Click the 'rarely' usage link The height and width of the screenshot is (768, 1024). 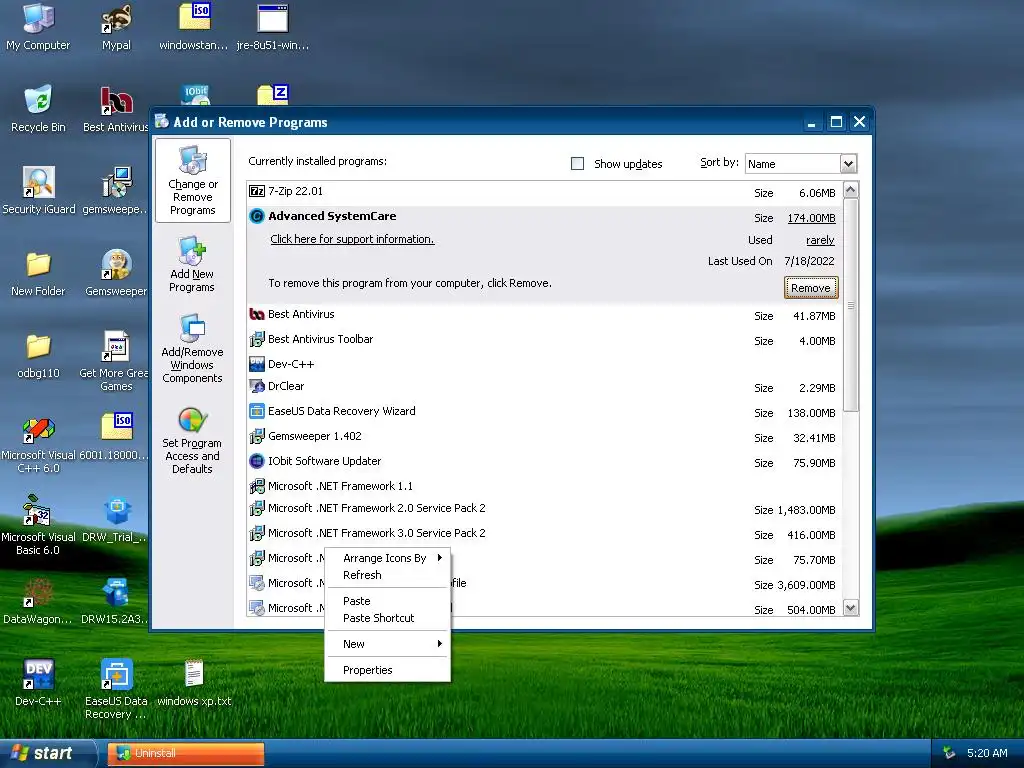pos(820,240)
